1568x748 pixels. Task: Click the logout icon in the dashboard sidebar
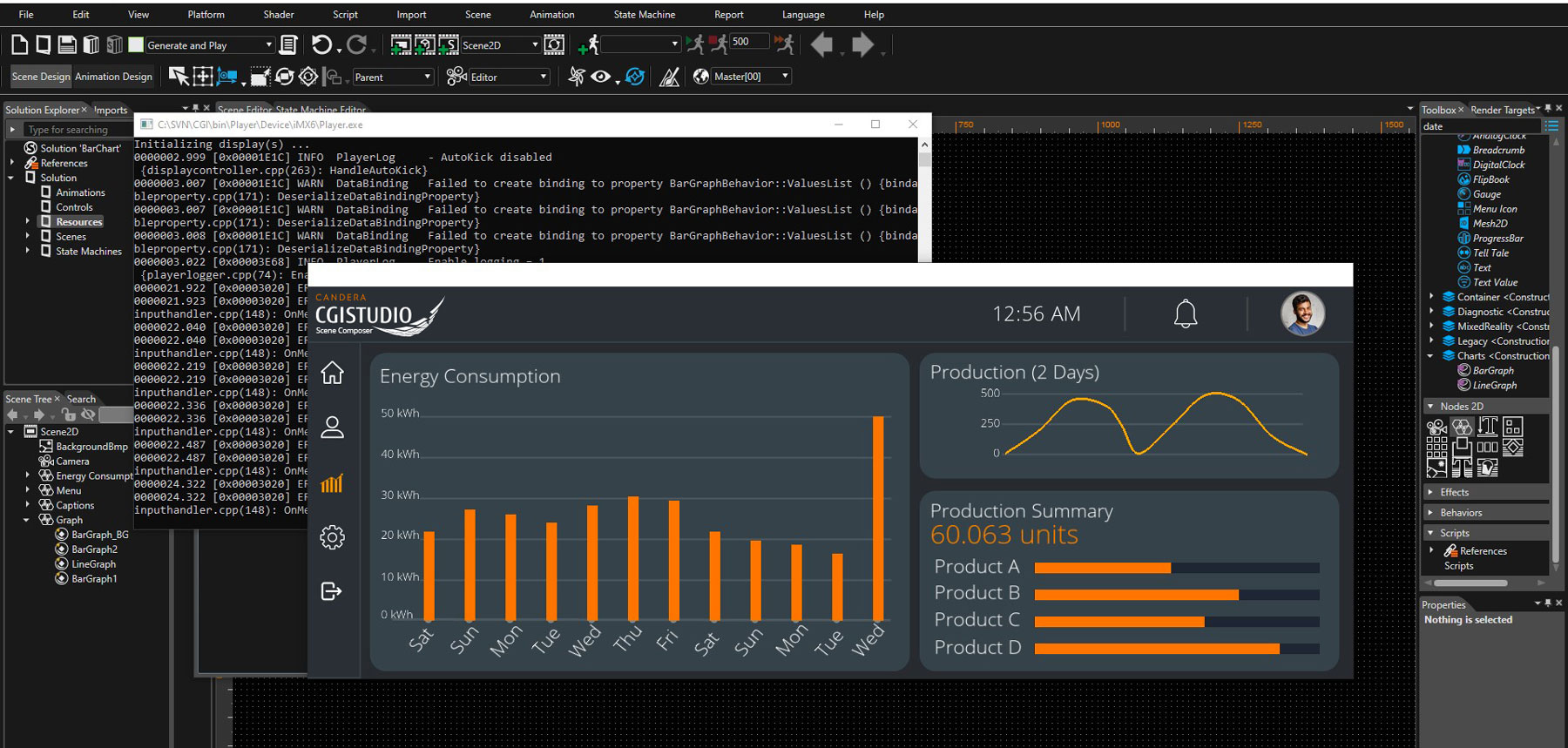tap(332, 591)
